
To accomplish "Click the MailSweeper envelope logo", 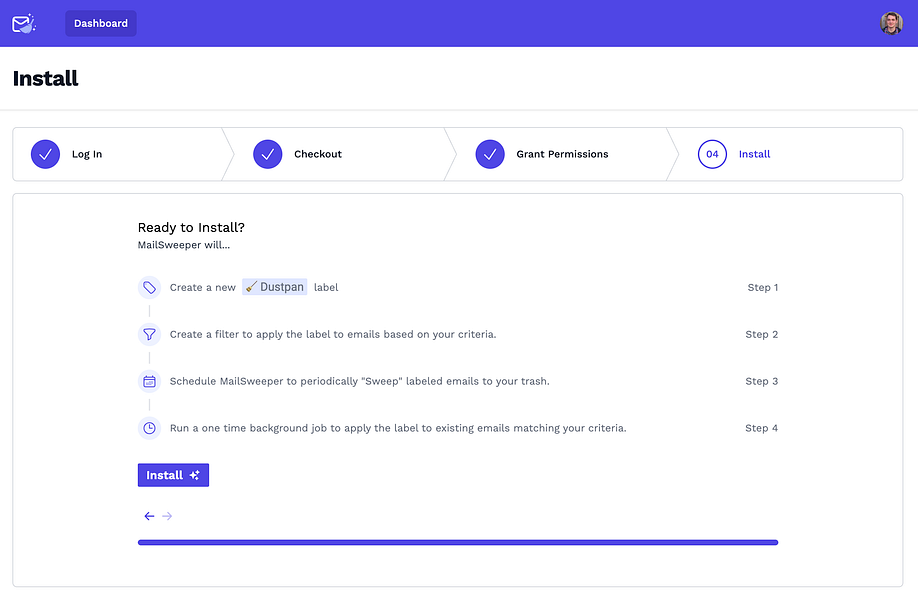I will coord(24,23).
